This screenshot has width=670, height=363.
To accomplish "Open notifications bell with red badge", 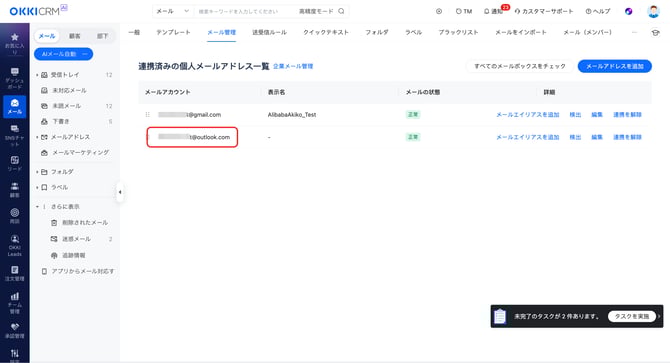I will click(495, 11).
